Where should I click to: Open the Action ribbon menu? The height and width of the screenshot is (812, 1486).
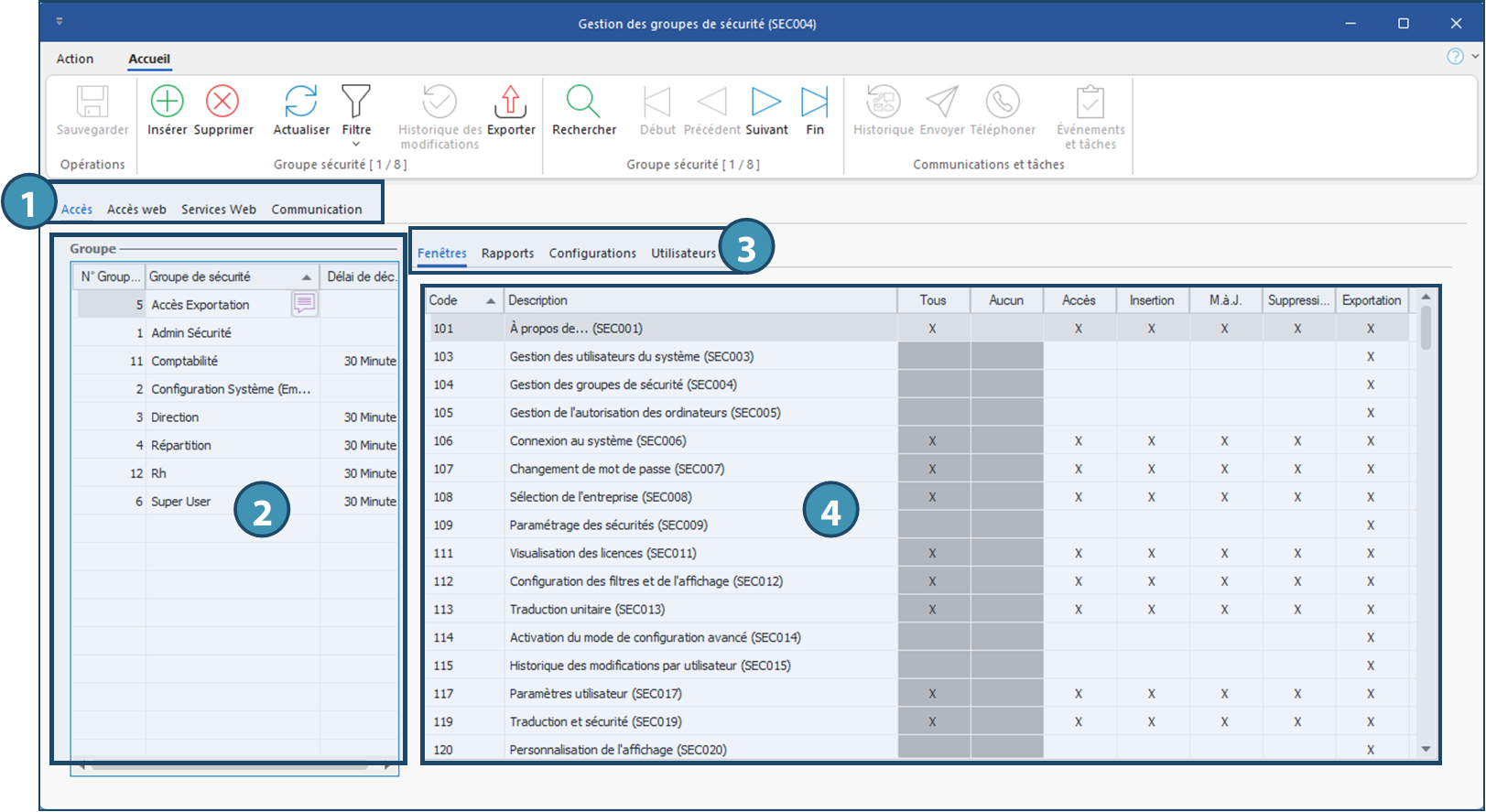75,59
